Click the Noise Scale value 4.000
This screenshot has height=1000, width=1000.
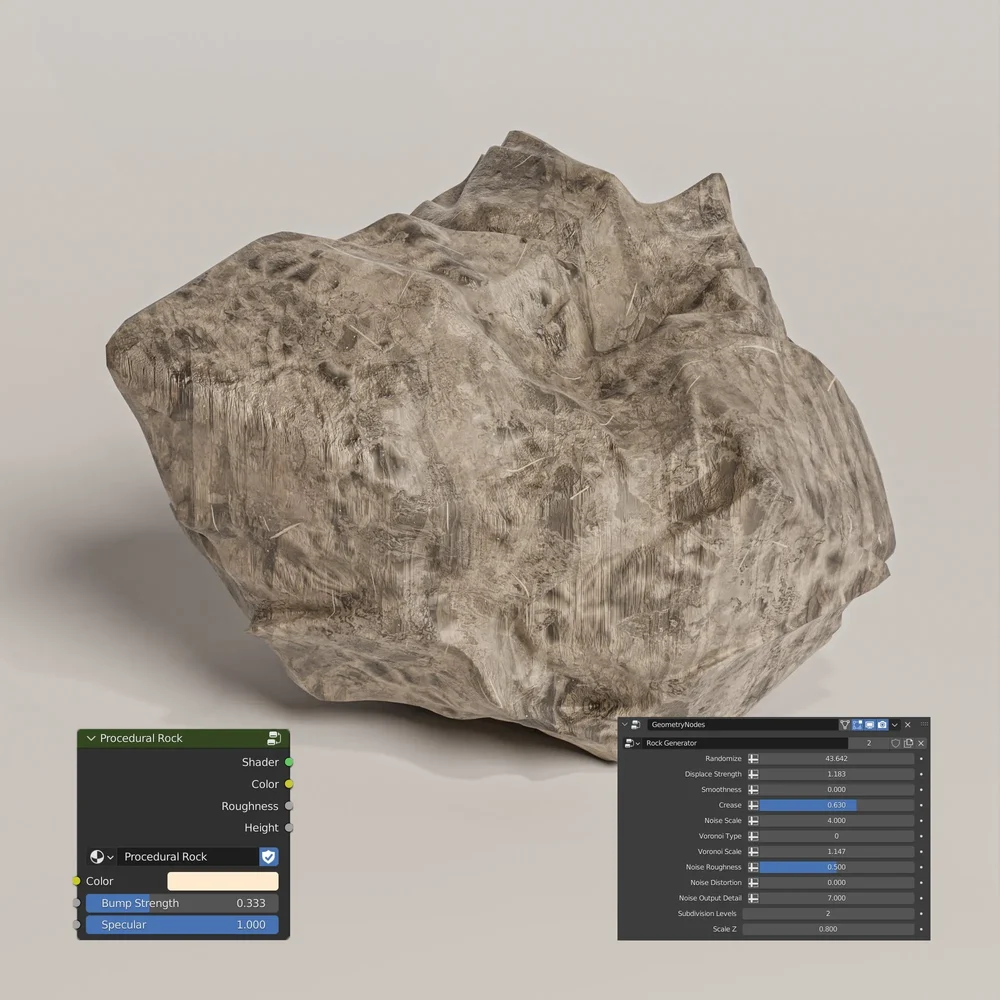click(836, 821)
